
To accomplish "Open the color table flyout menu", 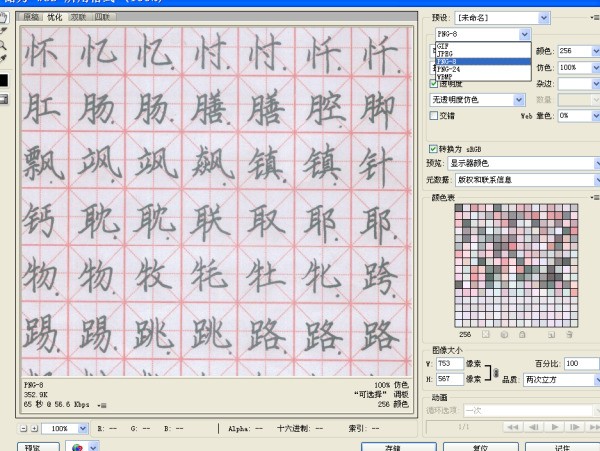I will click(x=595, y=197).
